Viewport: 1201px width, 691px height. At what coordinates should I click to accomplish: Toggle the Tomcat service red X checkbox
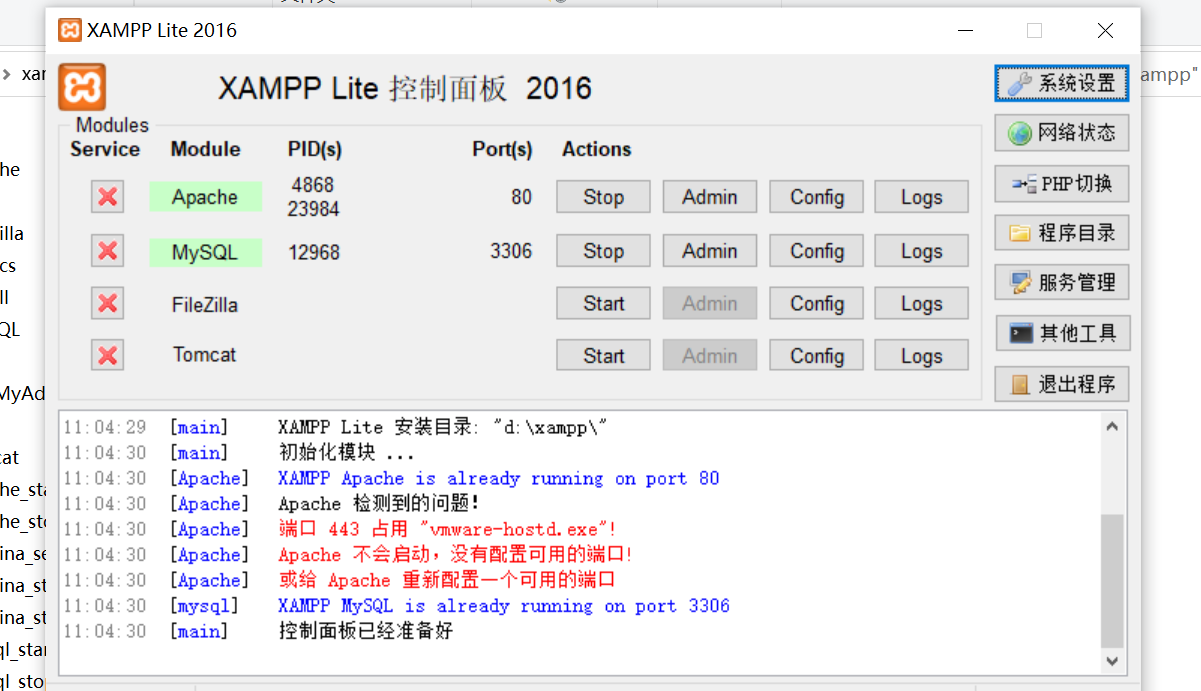coord(107,355)
